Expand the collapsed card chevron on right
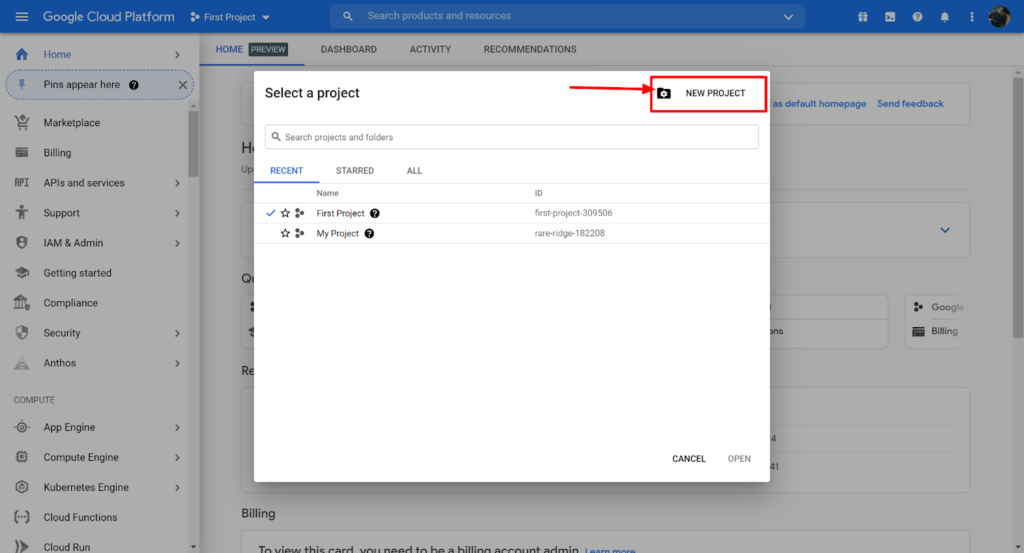 (x=945, y=230)
